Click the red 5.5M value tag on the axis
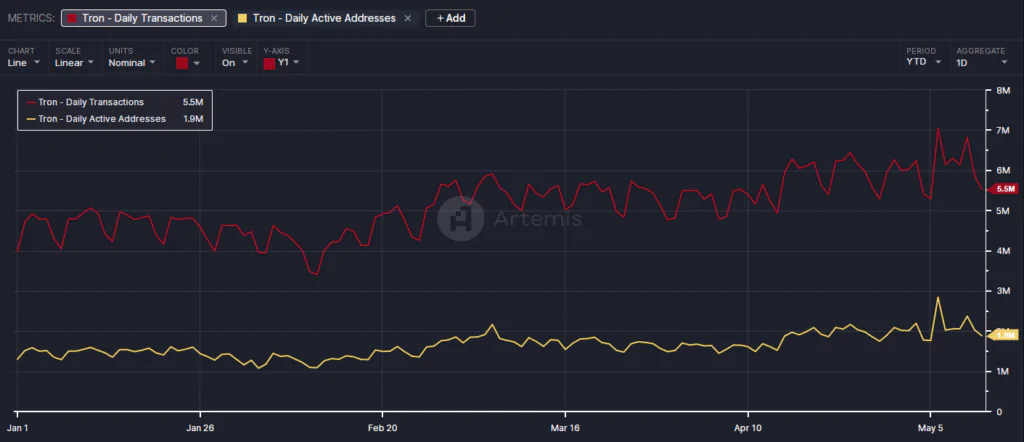This screenshot has height=442, width=1024. tap(1004, 189)
